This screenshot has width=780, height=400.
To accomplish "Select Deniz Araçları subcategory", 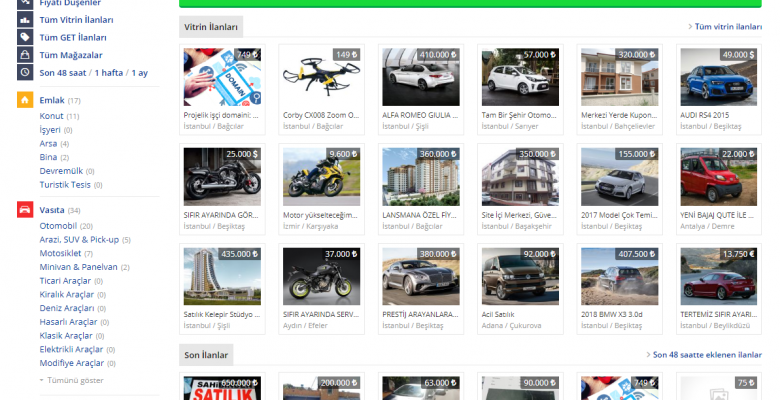I will (67, 308).
